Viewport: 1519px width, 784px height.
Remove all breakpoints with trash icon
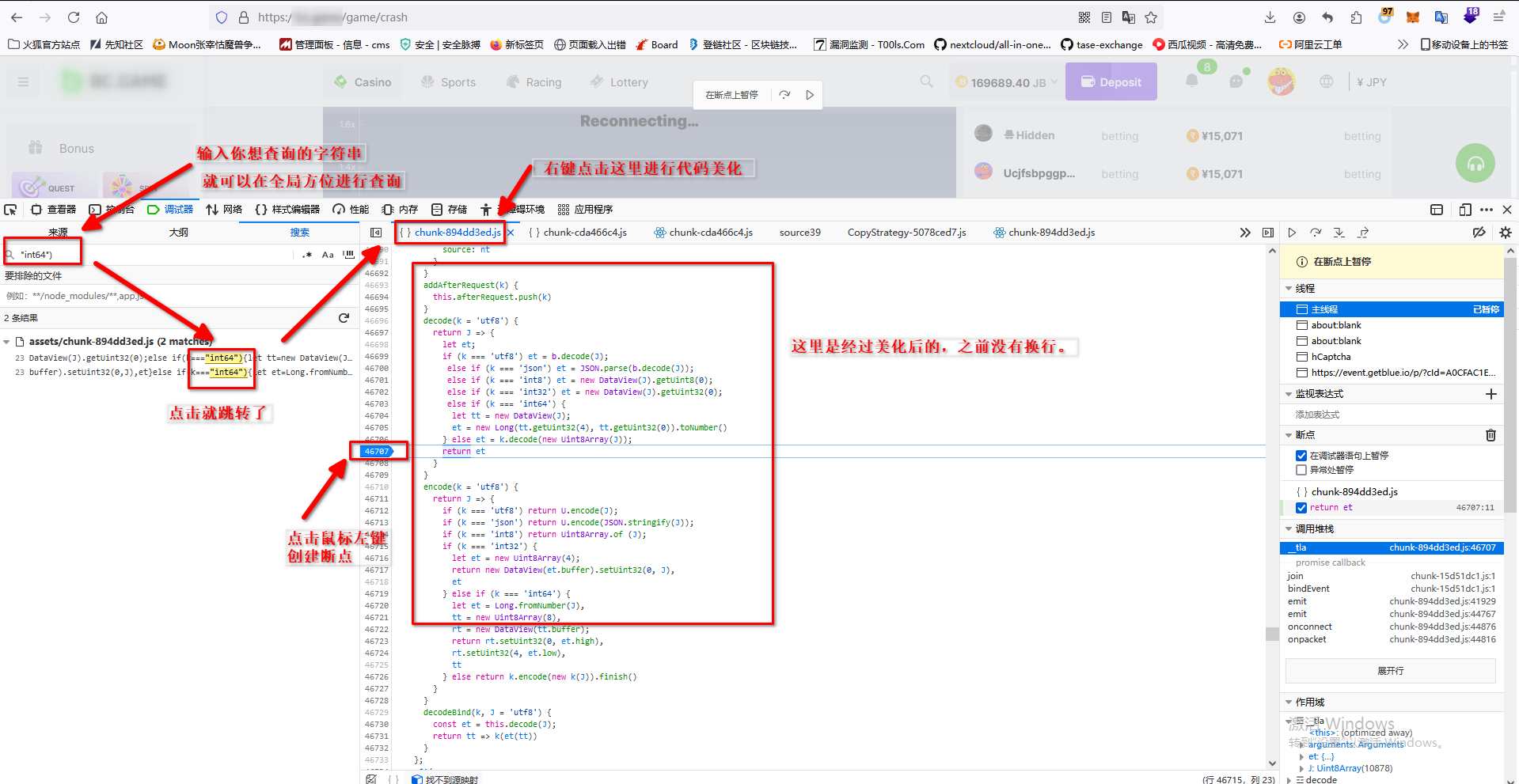[1491, 435]
